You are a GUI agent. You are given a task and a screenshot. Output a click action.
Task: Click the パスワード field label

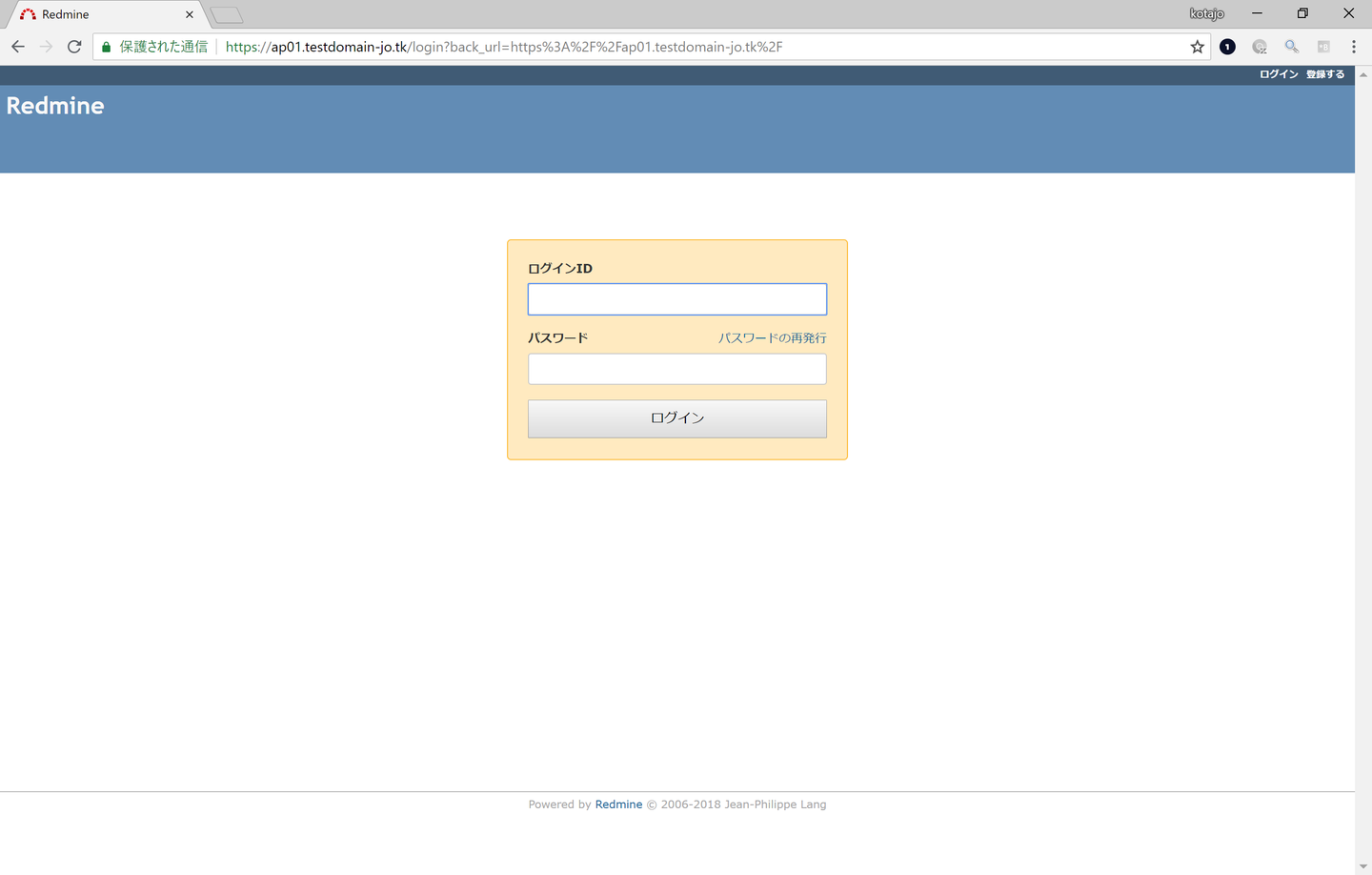pyautogui.click(x=558, y=338)
